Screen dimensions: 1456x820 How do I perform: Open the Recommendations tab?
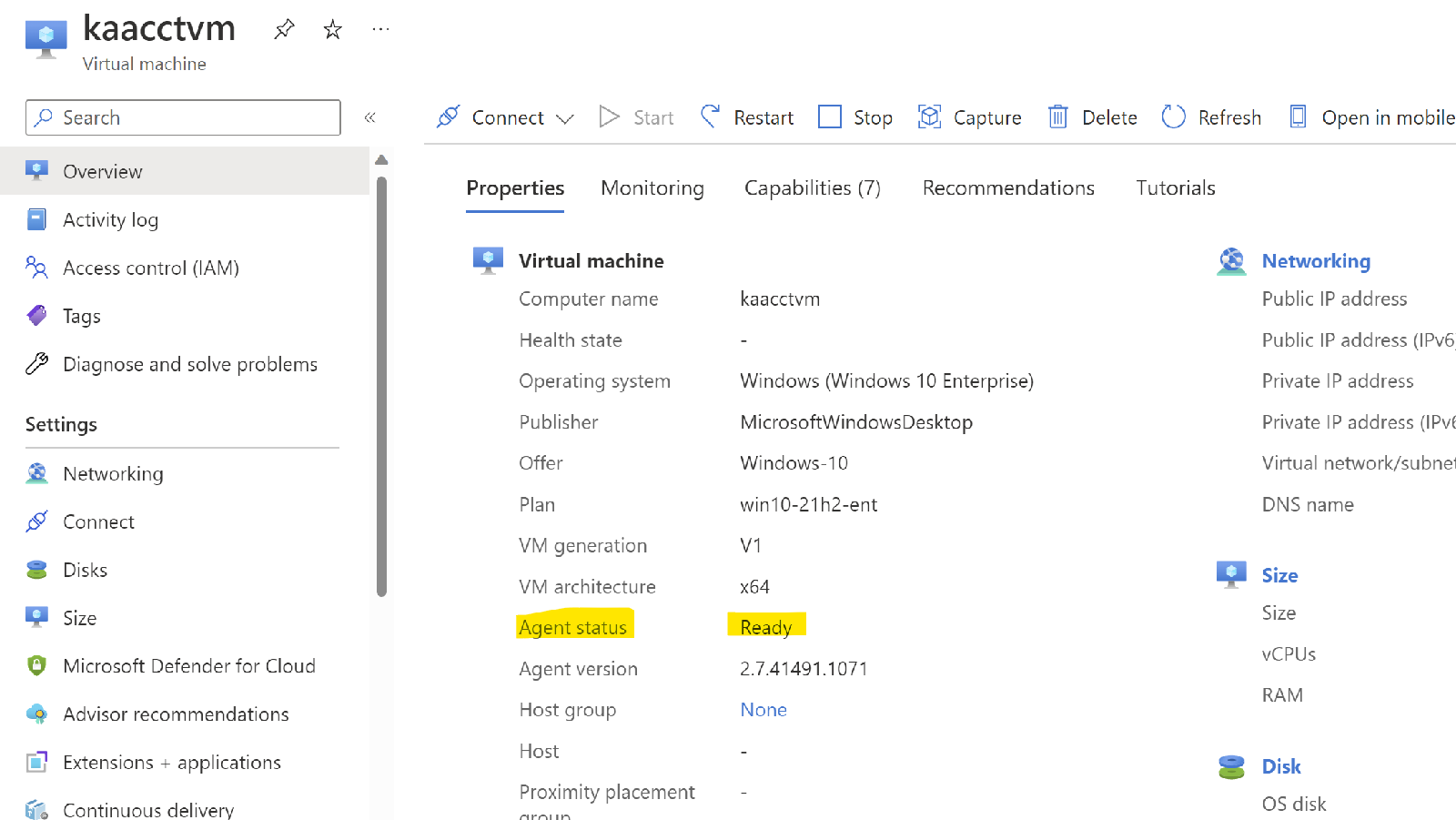point(1008,188)
